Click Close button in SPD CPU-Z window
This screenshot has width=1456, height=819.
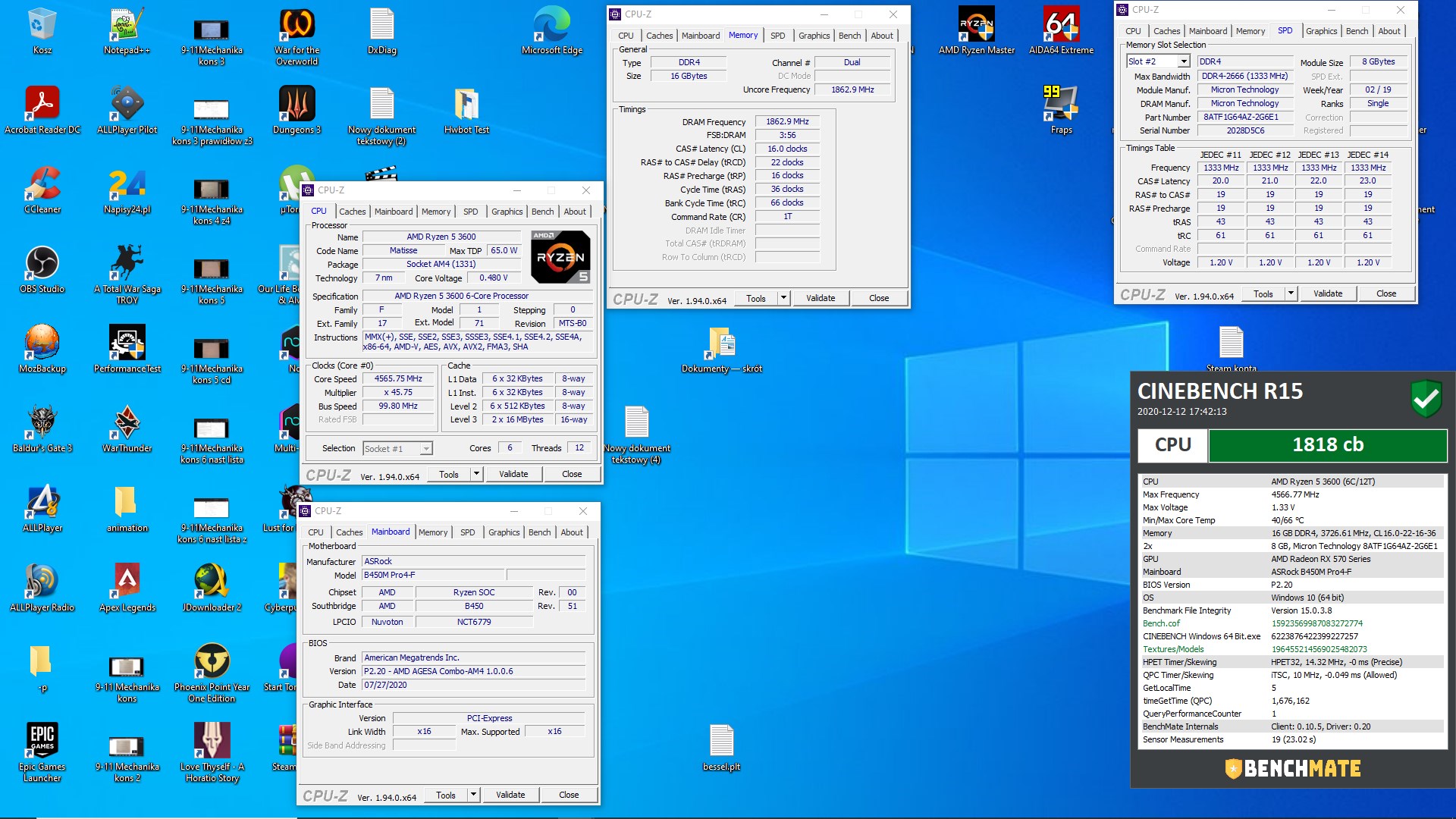click(x=1385, y=293)
